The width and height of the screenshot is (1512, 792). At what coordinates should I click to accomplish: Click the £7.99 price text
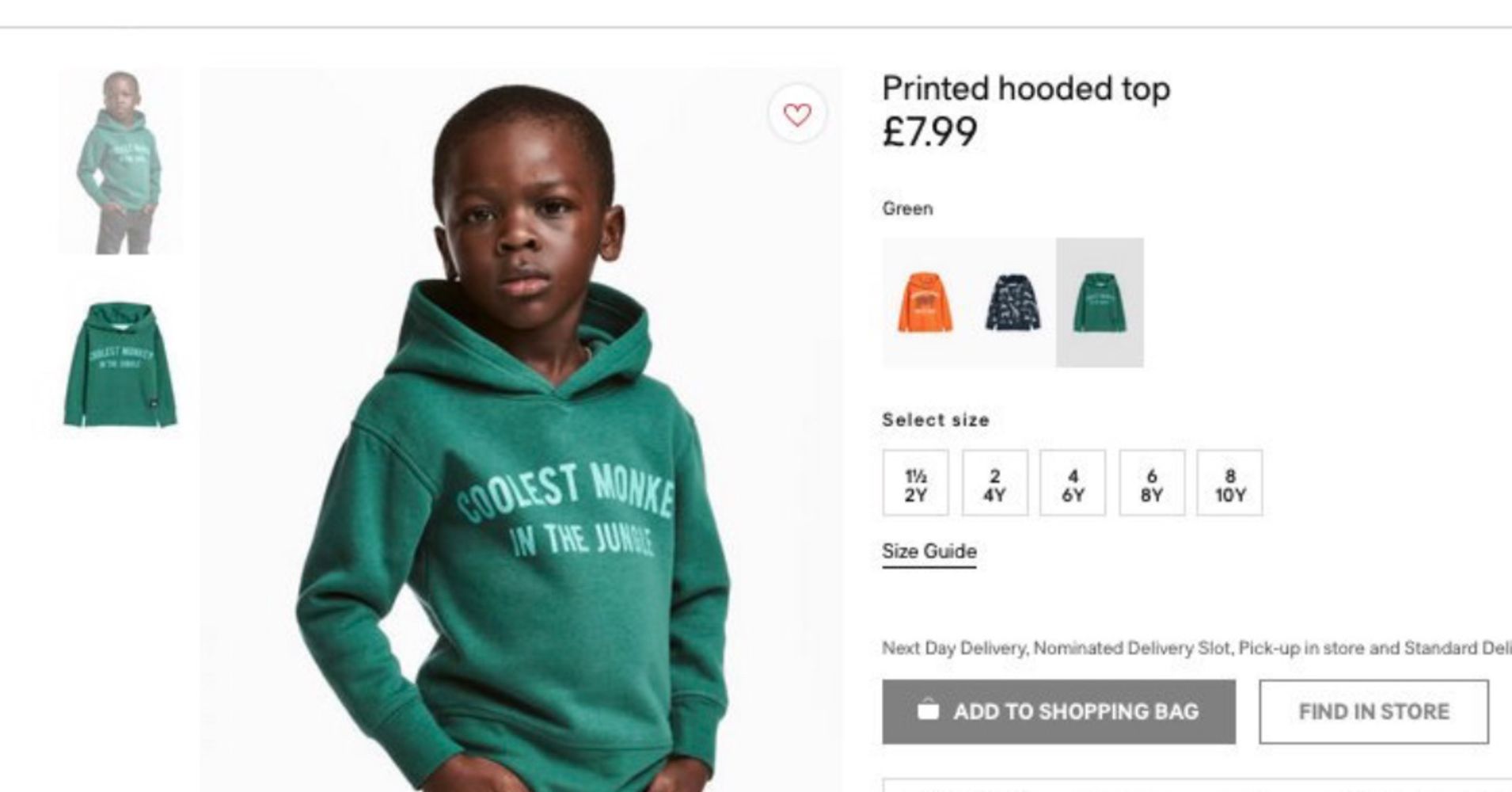pos(930,131)
